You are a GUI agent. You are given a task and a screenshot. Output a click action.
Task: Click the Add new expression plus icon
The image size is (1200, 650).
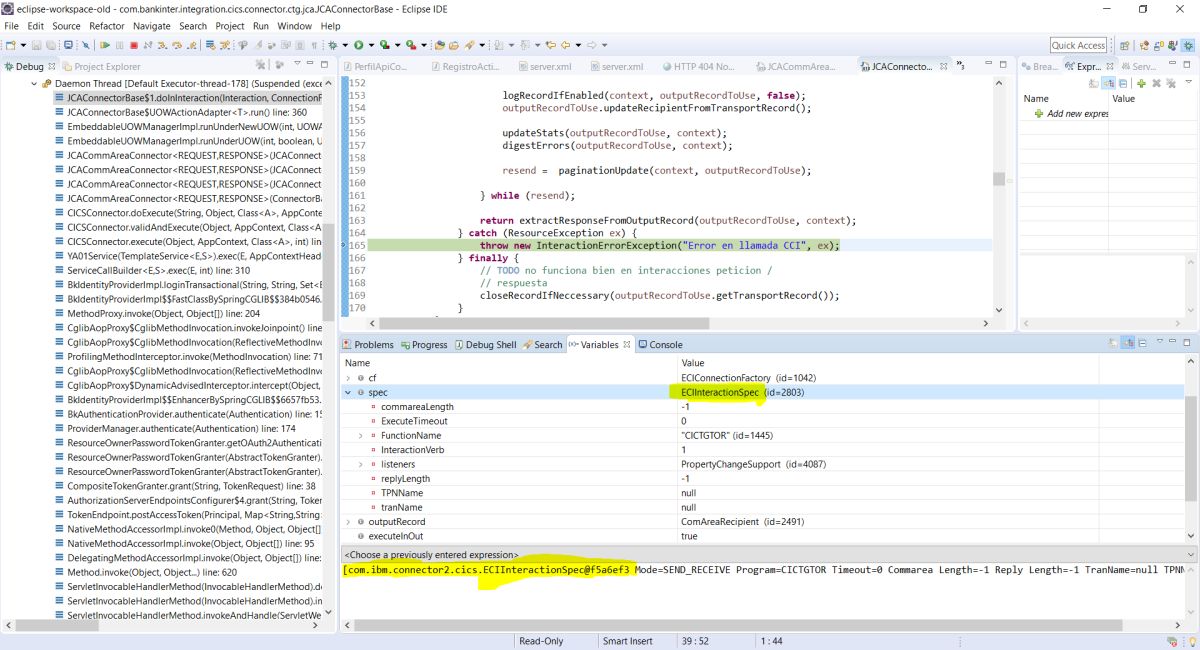pos(1141,83)
